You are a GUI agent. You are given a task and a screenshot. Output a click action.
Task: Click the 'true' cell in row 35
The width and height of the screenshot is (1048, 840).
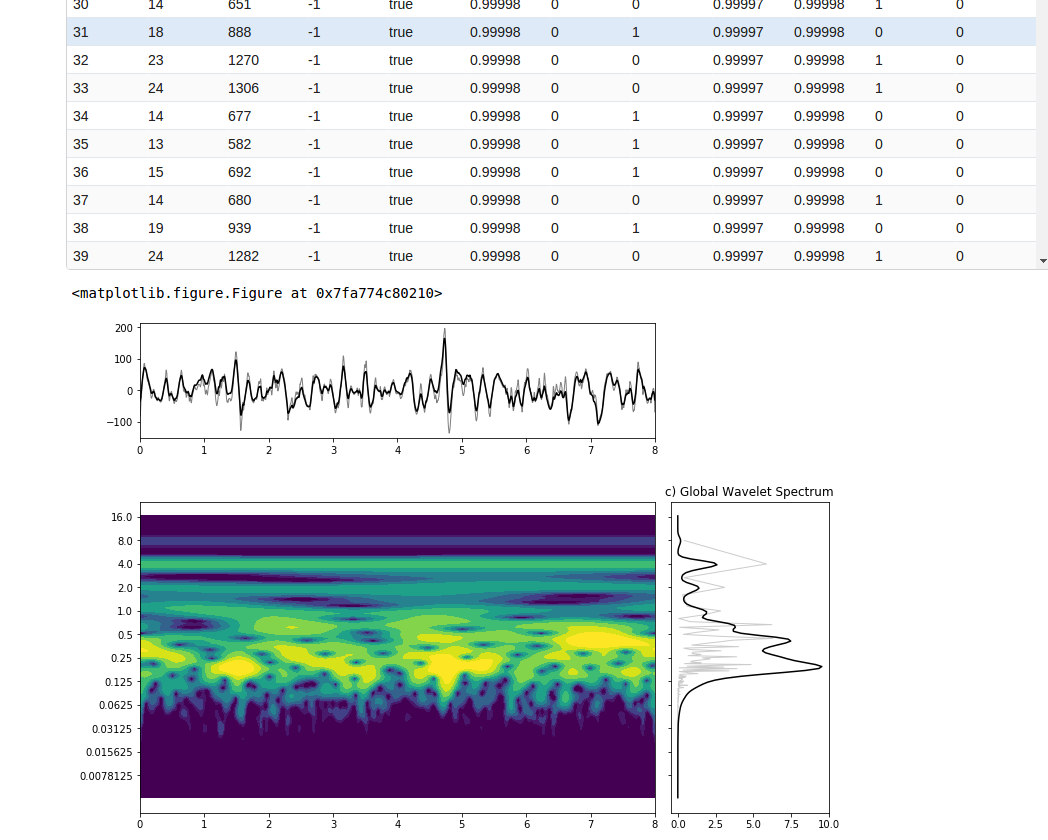pos(400,144)
